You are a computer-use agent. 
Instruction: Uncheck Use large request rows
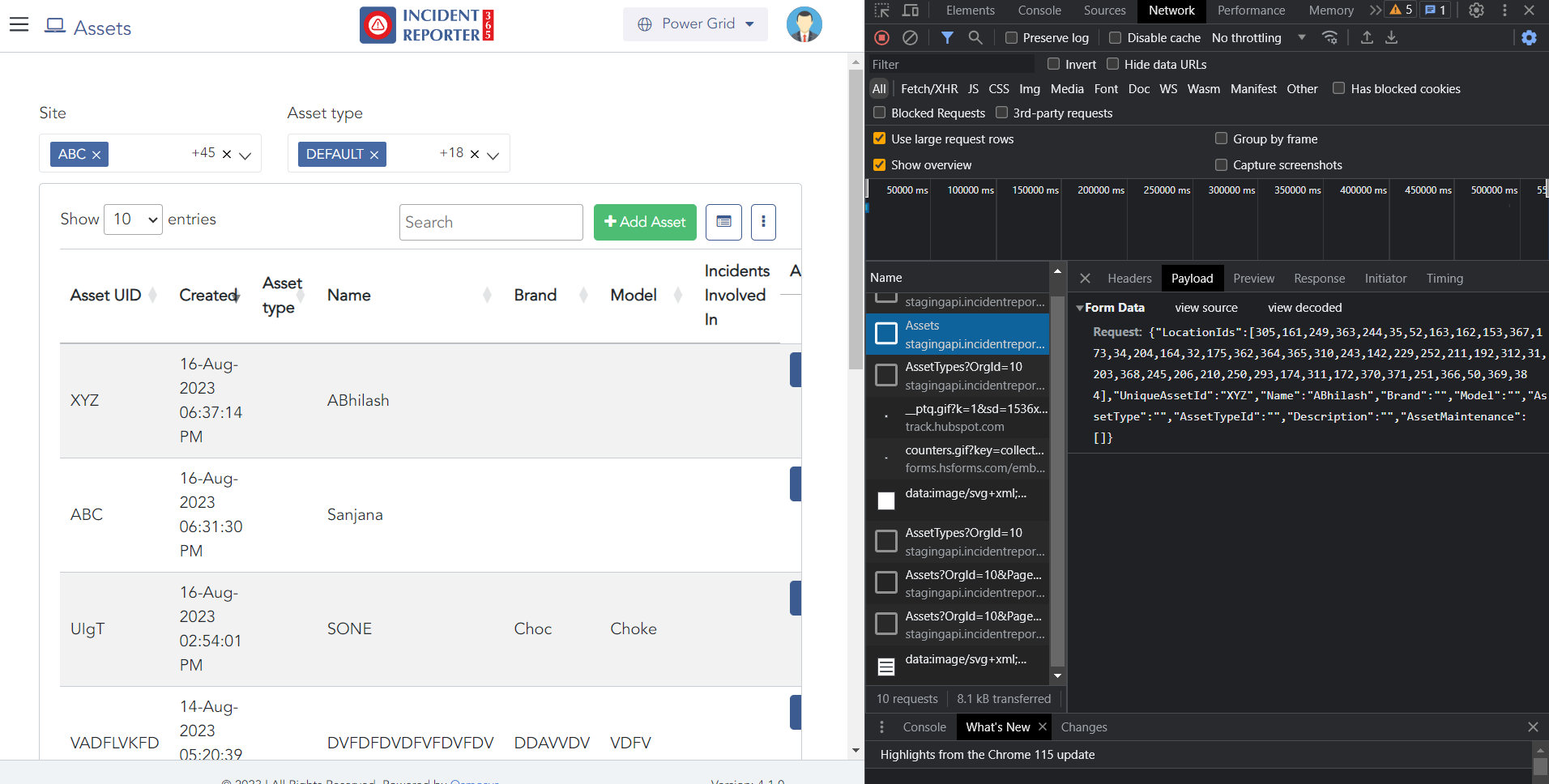[879, 139]
